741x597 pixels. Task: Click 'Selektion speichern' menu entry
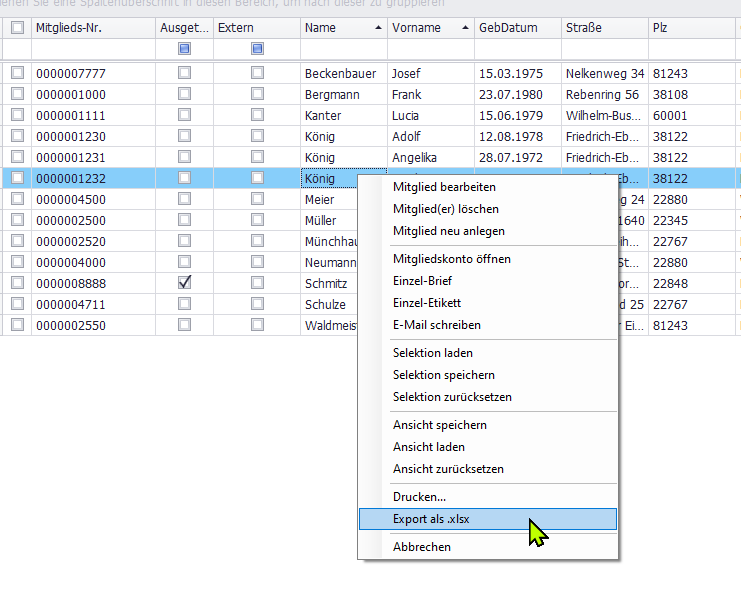tap(444, 375)
